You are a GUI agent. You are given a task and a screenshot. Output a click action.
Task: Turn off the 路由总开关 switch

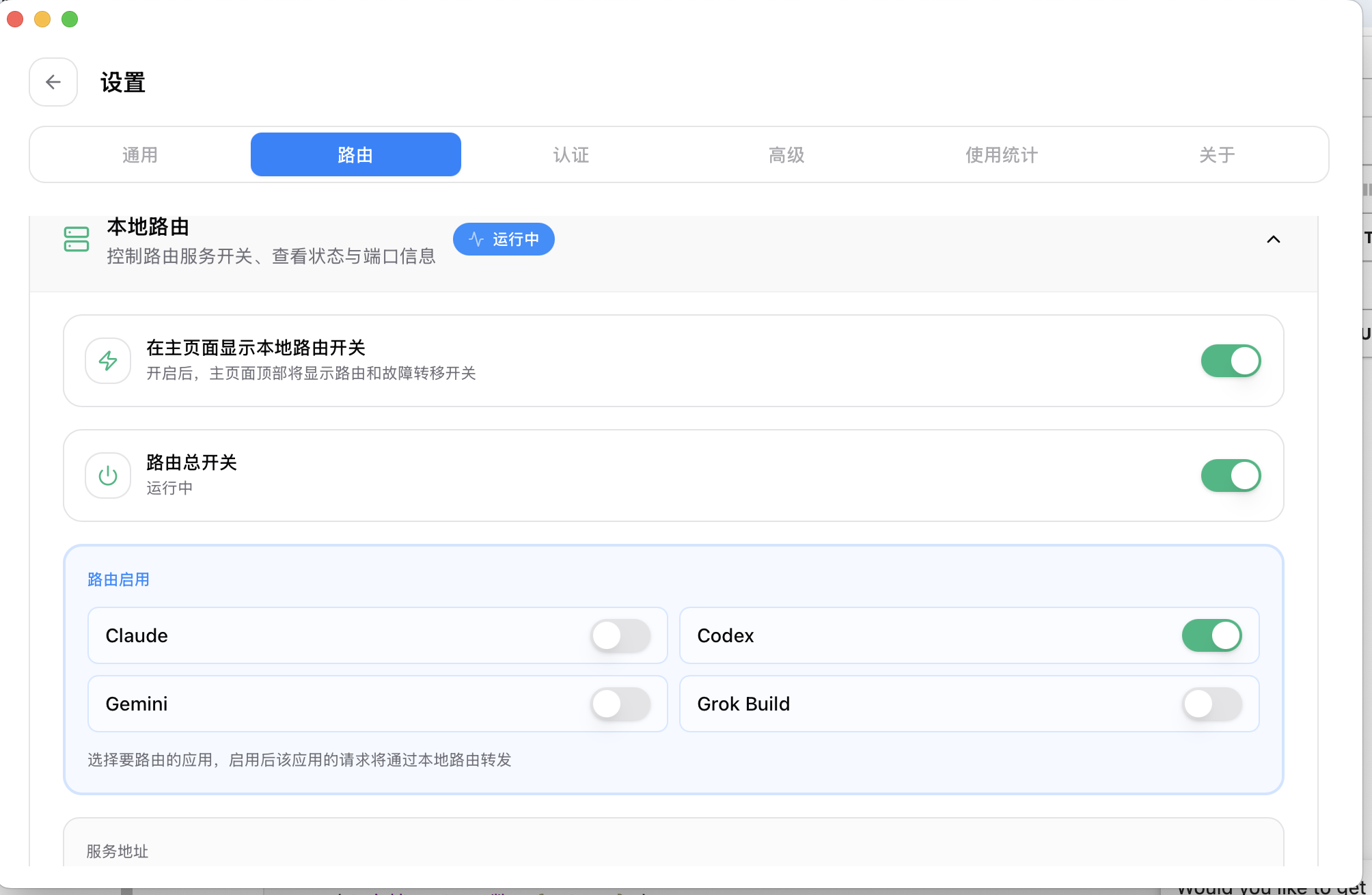1231,476
